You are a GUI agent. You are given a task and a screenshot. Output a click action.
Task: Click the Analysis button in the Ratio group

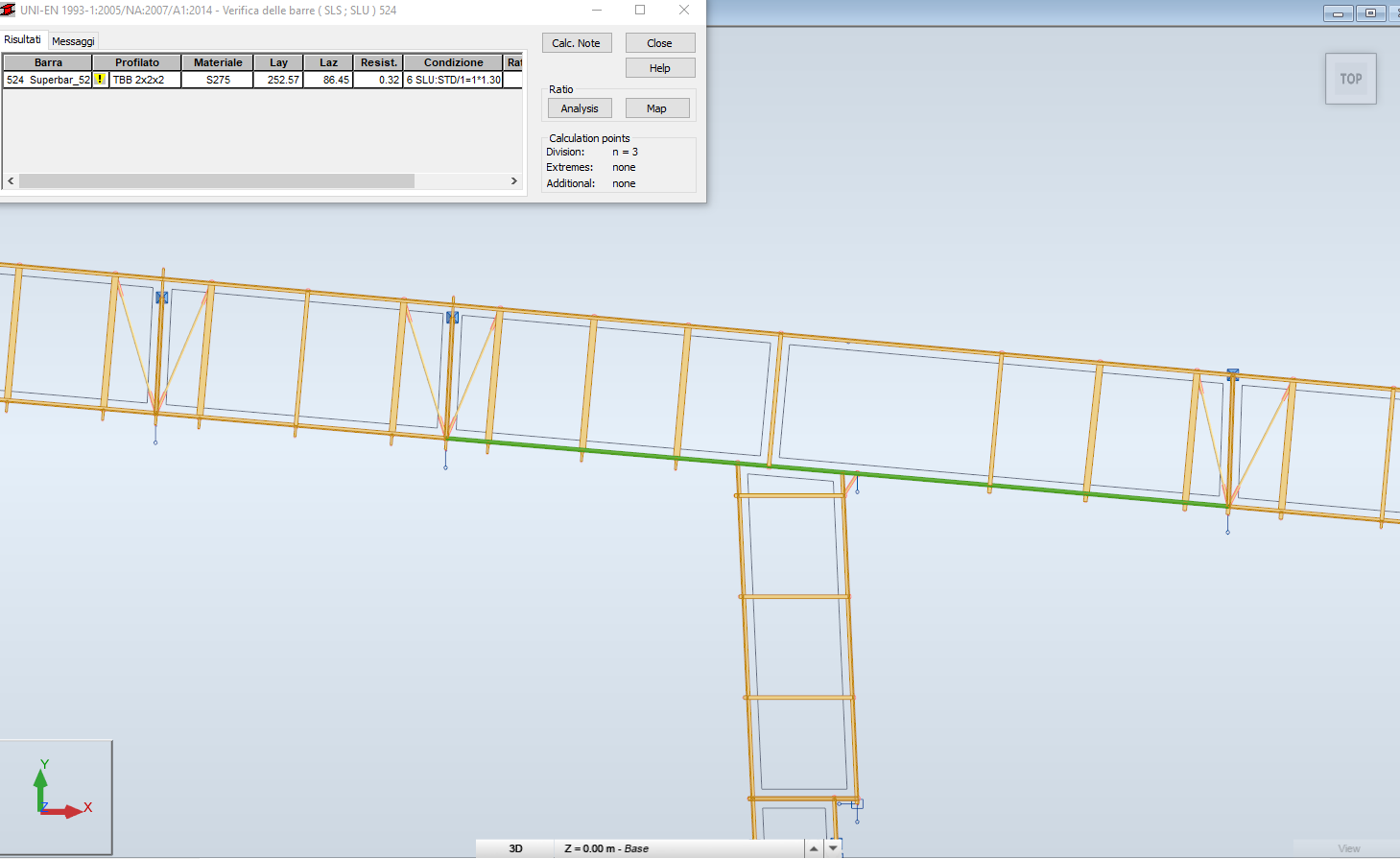pos(580,107)
